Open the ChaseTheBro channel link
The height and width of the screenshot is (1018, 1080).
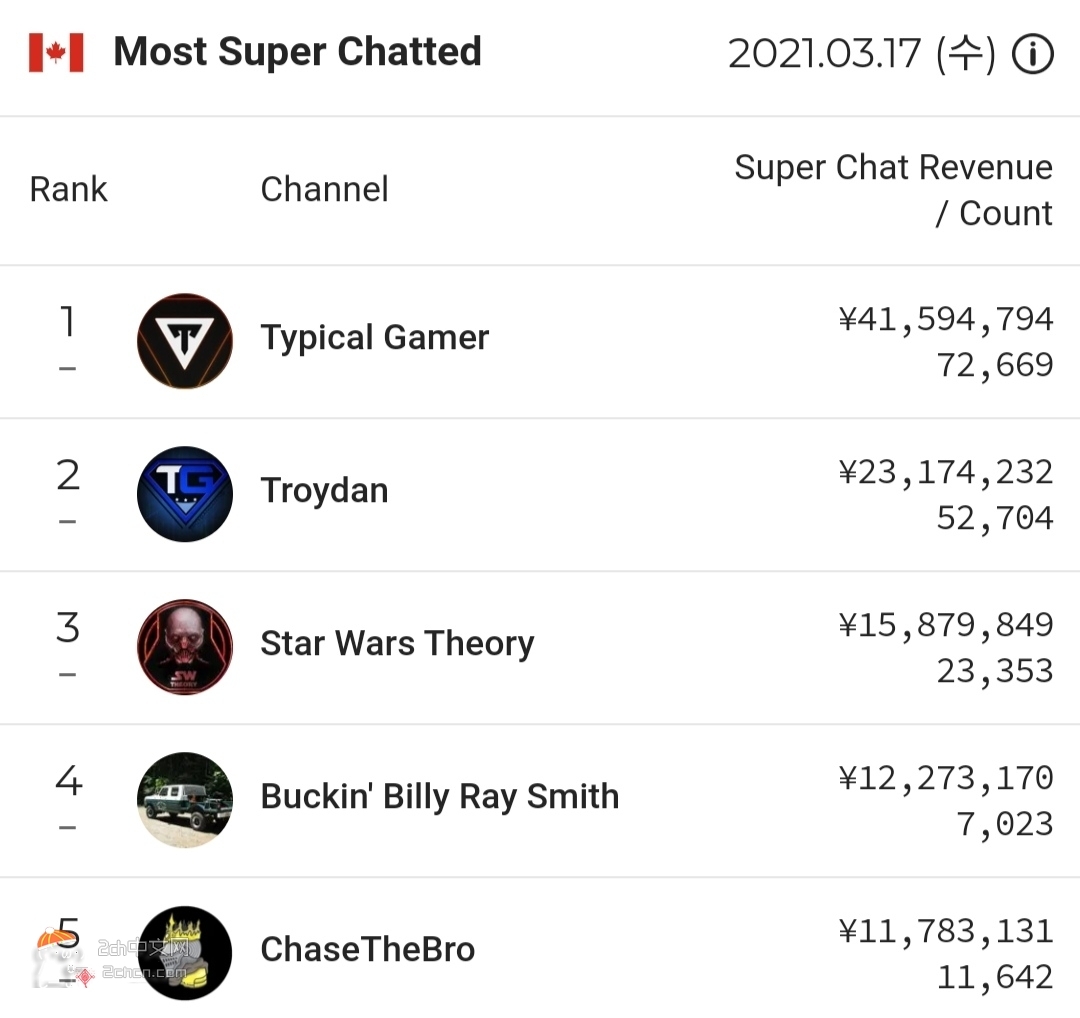pyautogui.click(x=368, y=950)
